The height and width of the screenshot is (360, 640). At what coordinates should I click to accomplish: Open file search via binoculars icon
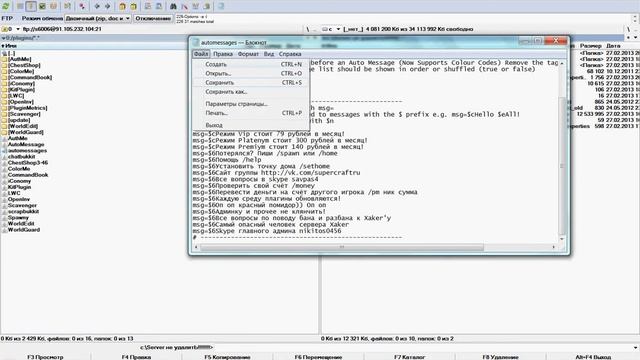tap(173, 6)
